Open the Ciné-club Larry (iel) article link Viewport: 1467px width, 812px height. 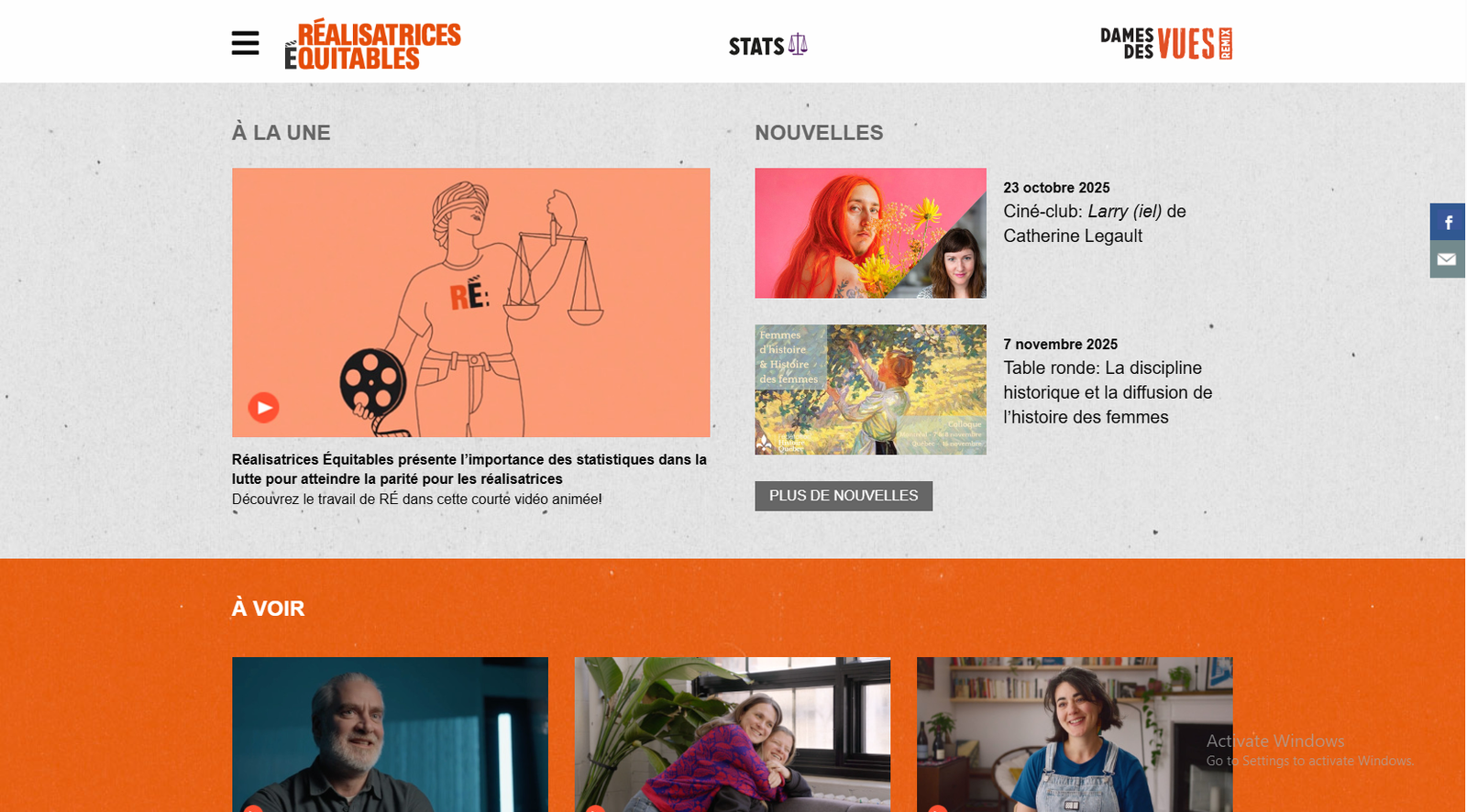pos(1095,224)
